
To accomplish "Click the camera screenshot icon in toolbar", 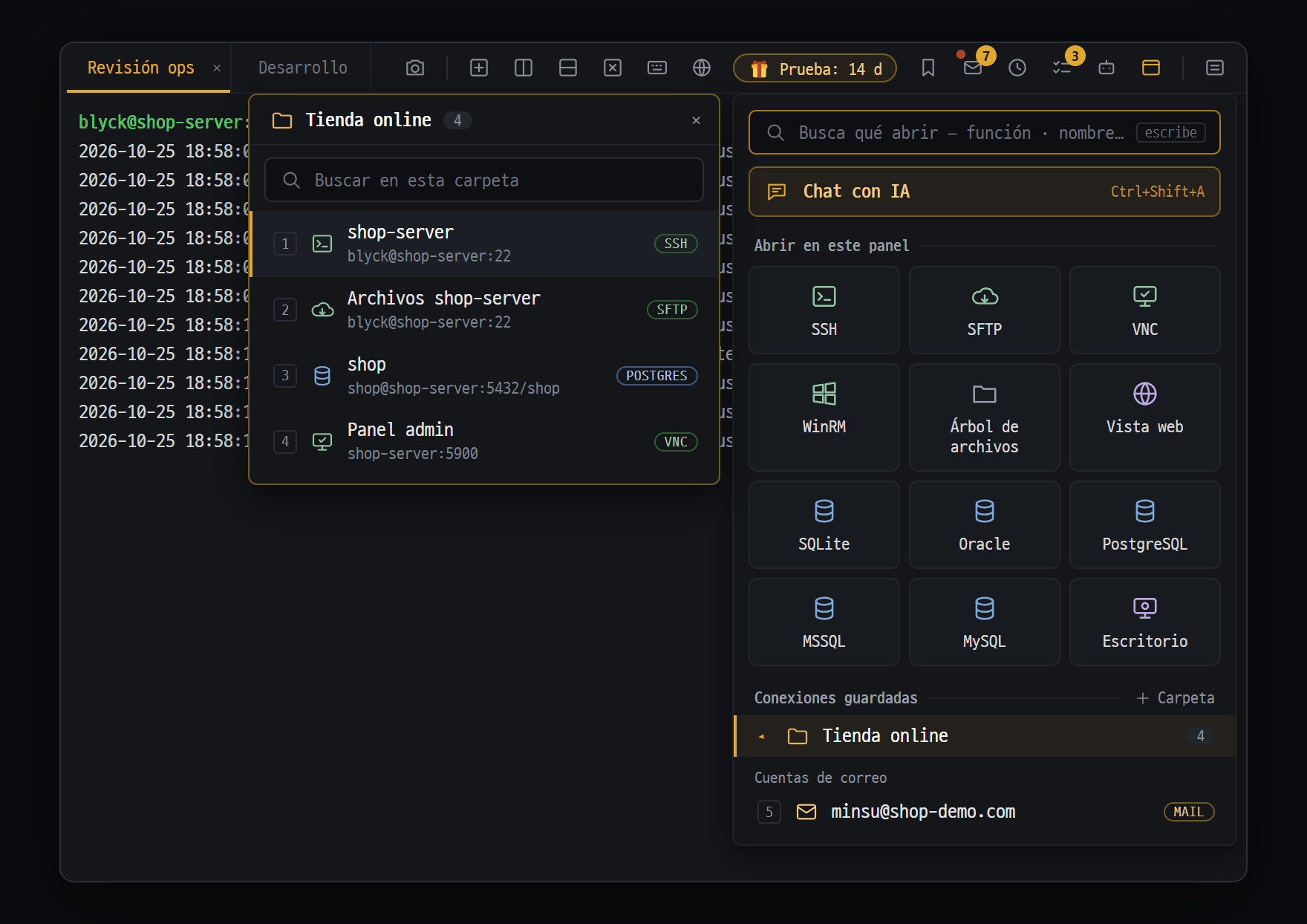I will (x=415, y=68).
